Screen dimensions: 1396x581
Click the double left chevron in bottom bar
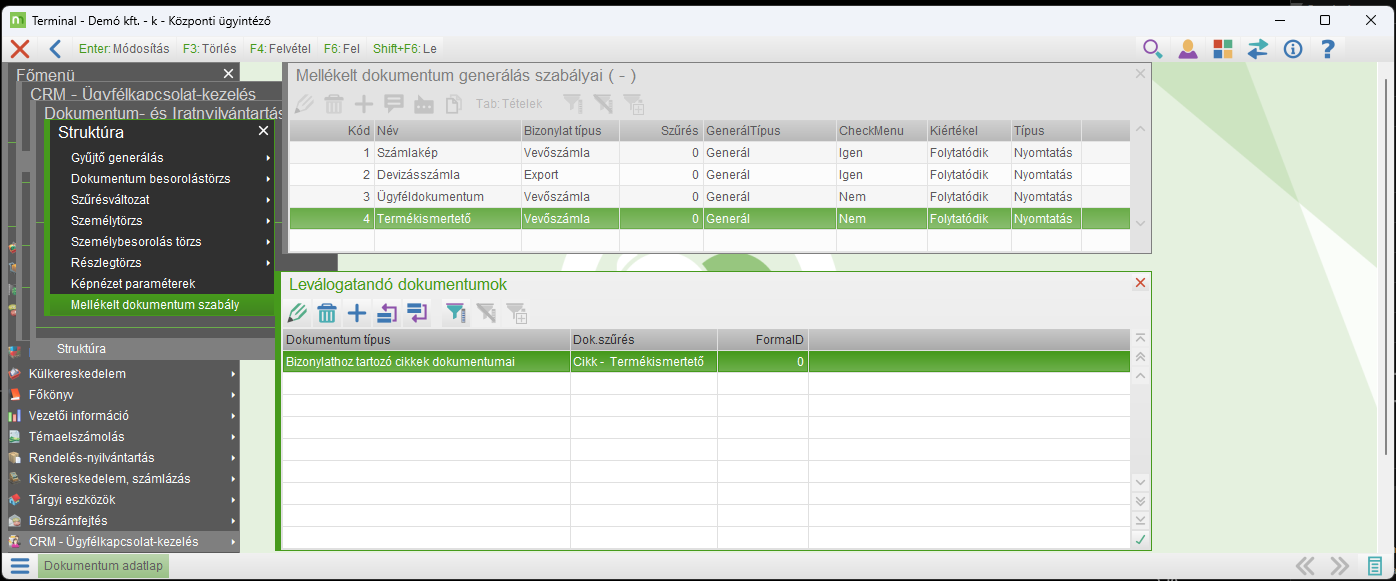coord(1306,566)
